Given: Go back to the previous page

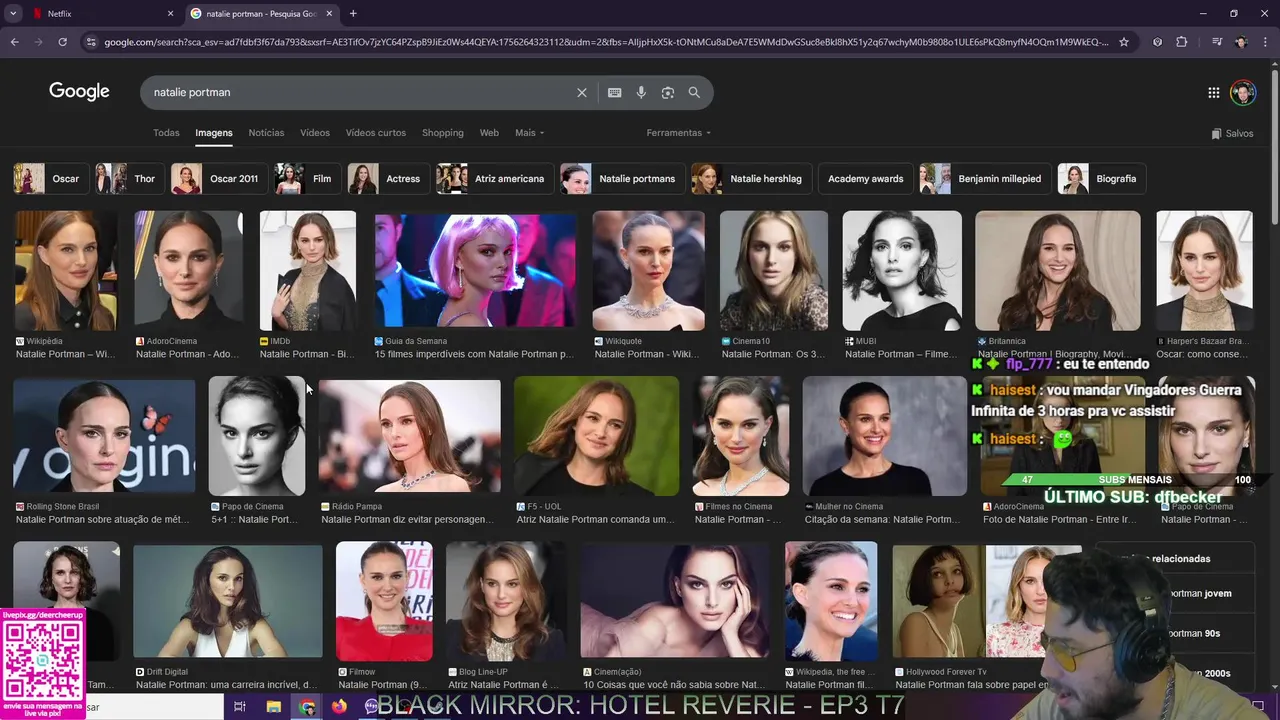Looking at the screenshot, I should pos(14,42).
